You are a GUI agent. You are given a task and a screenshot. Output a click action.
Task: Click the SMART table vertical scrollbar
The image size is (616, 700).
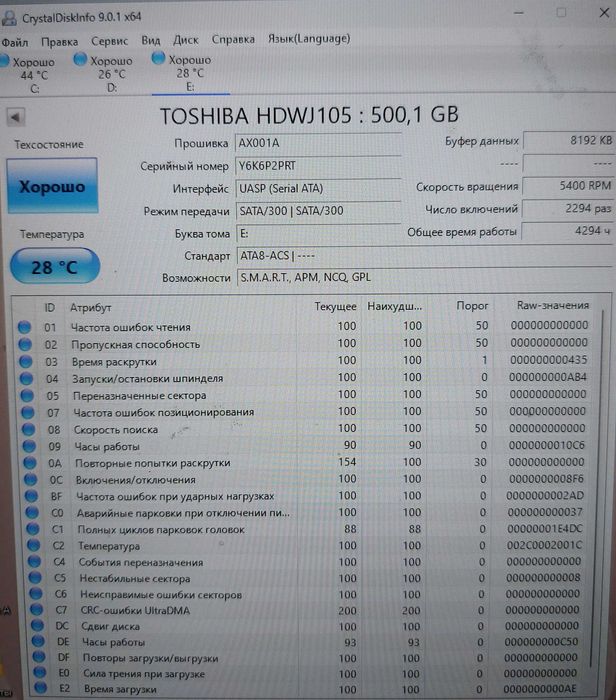click(x=598, y=491)
